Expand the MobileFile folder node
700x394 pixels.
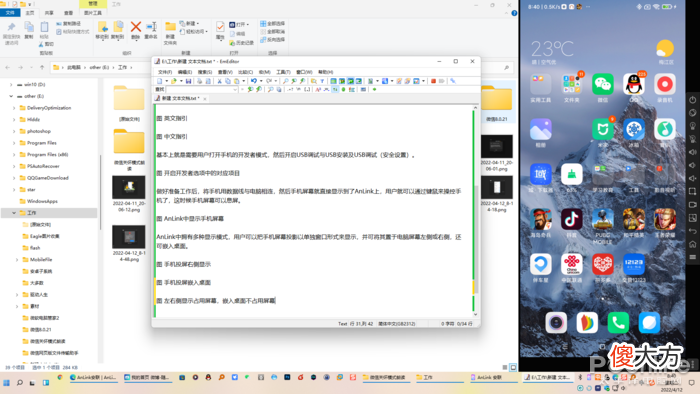(17, 259)
